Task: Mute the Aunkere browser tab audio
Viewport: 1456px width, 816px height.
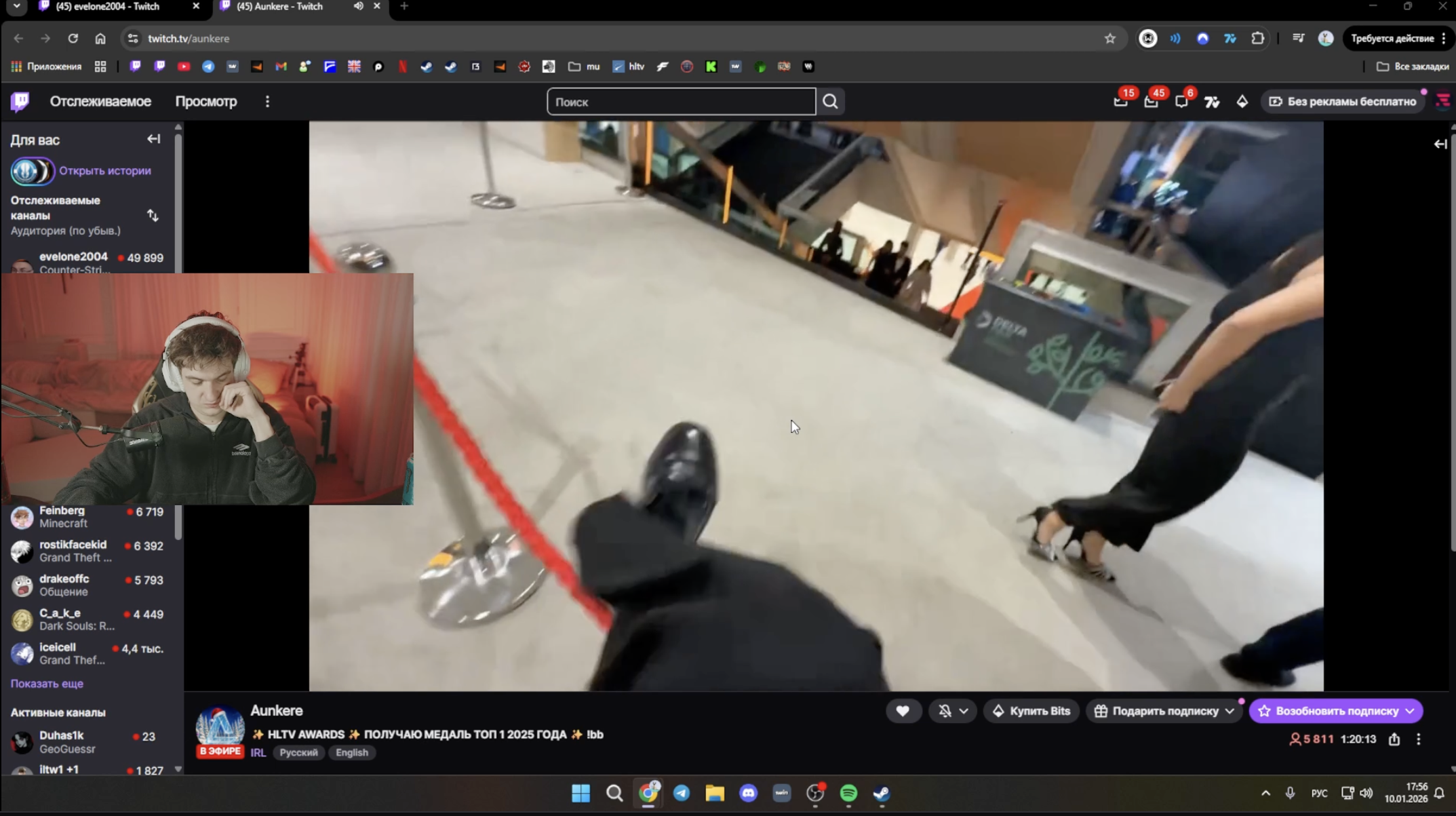Action: (x=358, y=6)
